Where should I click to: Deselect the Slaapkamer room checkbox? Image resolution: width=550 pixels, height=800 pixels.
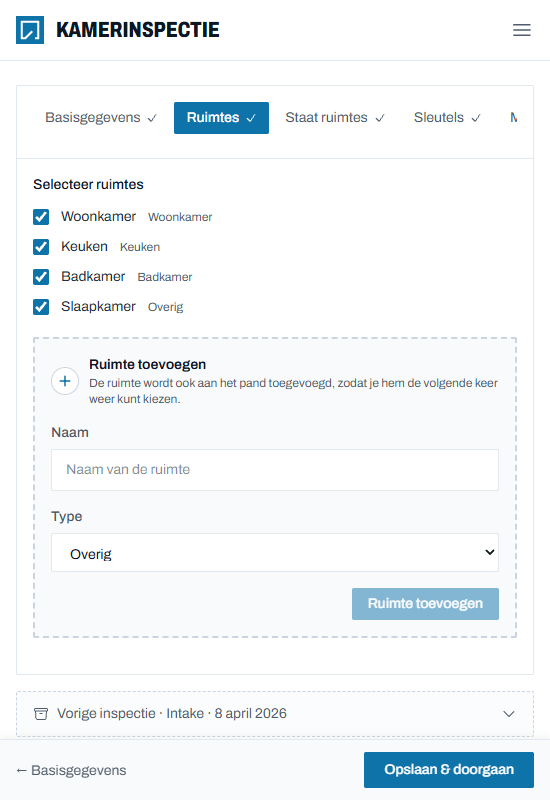(41, 307)
